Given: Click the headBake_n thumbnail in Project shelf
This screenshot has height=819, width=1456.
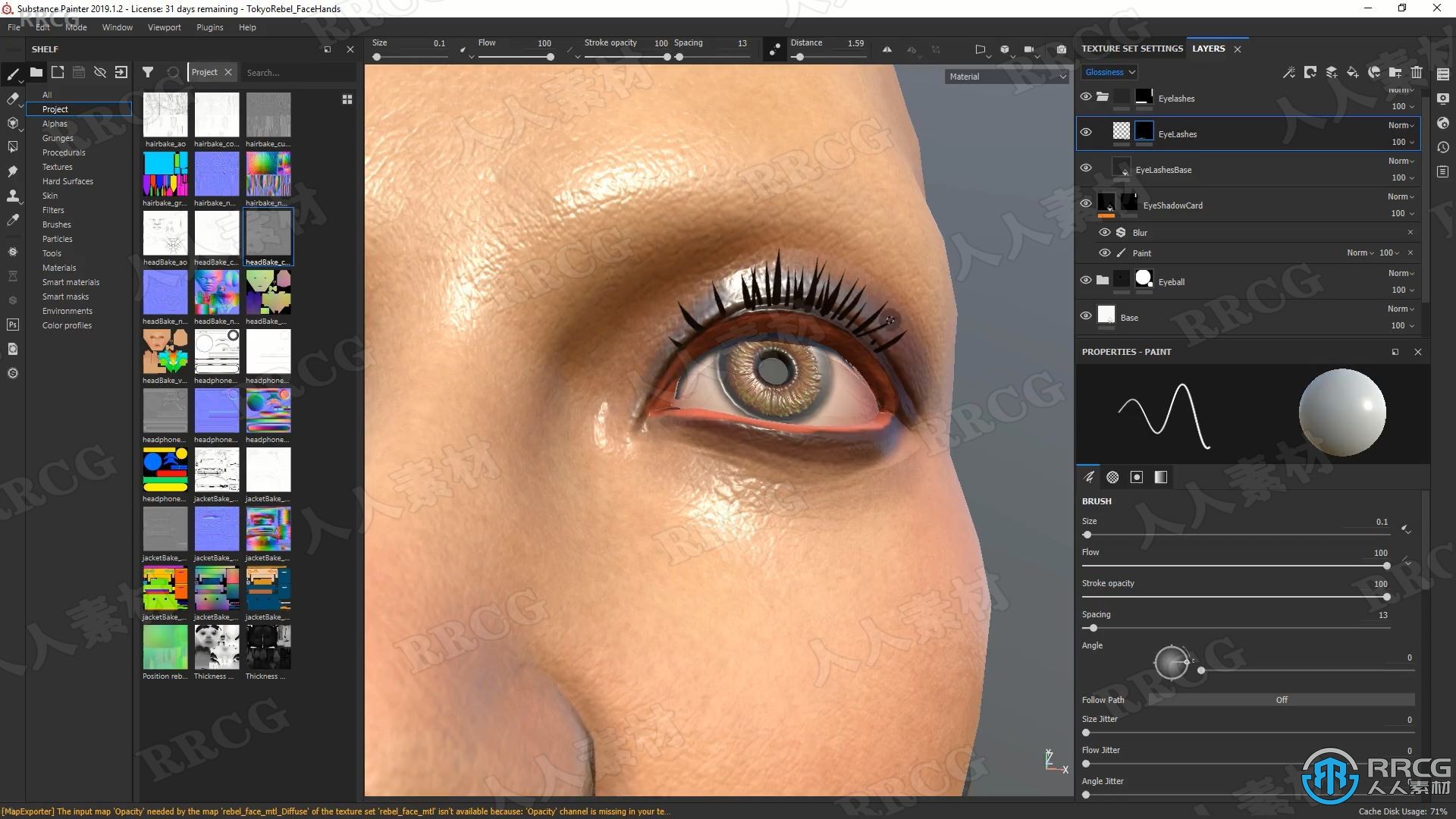Looking at the screenshot, I should pyautogui.click(x=165, y=295).
